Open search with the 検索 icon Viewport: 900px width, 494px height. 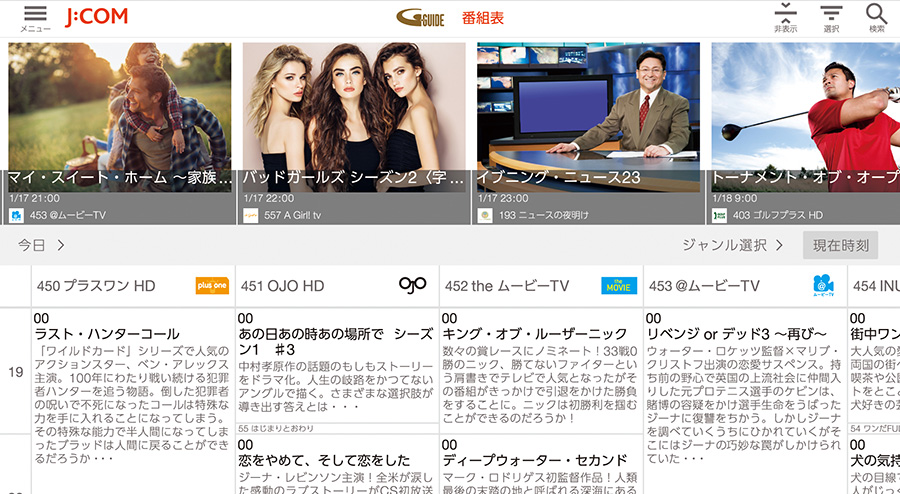pos(876,18)
